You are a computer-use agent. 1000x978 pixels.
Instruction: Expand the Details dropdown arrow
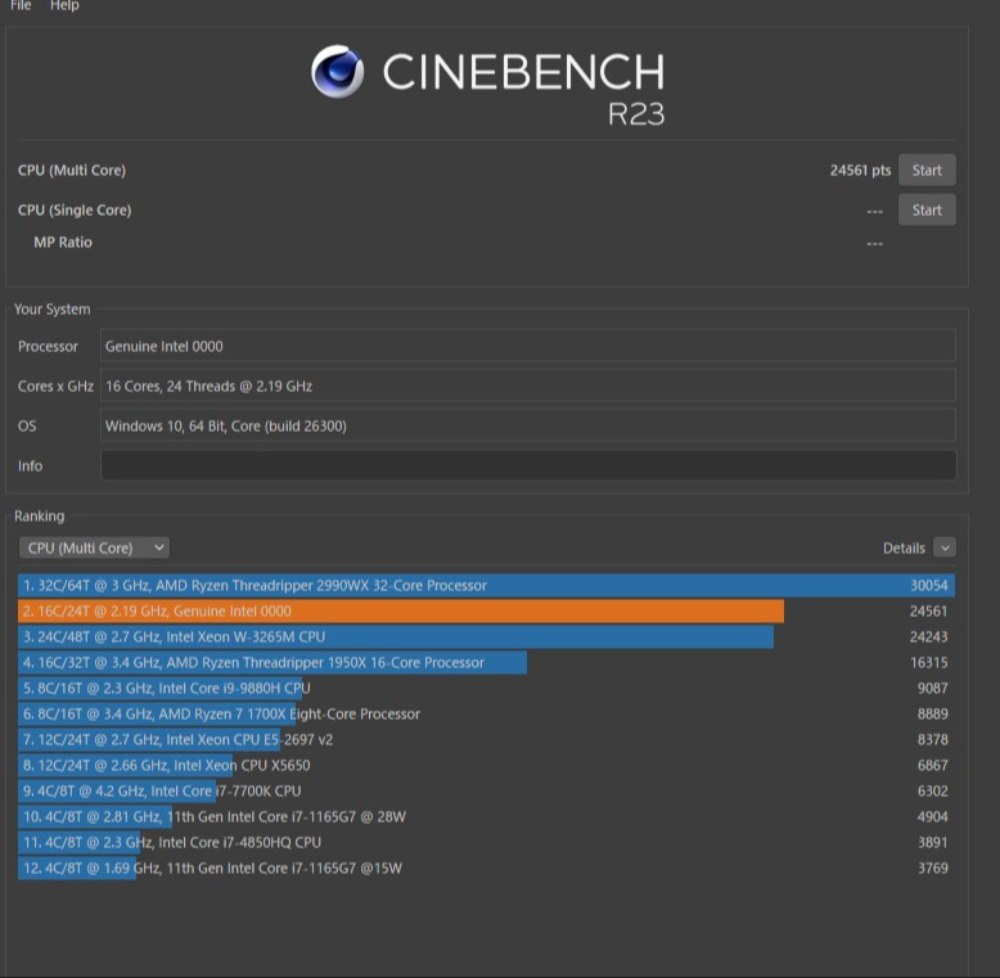[945, 548]
